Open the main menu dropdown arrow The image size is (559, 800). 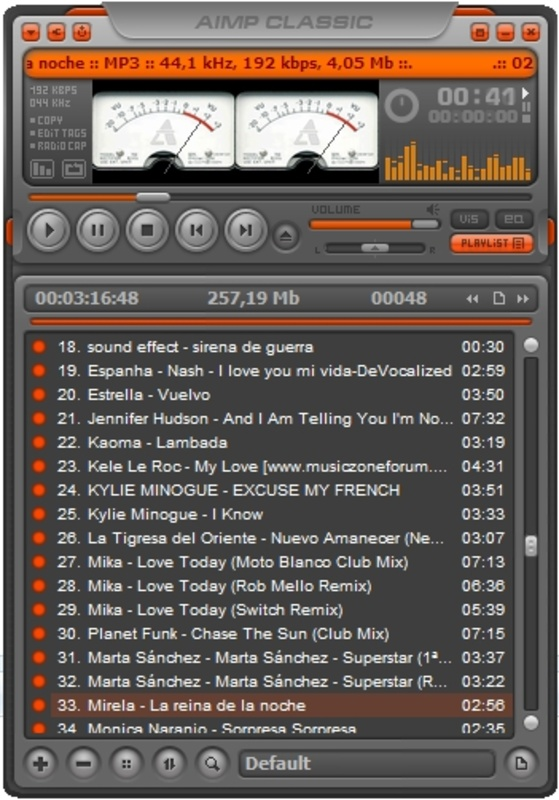point(31,33)
